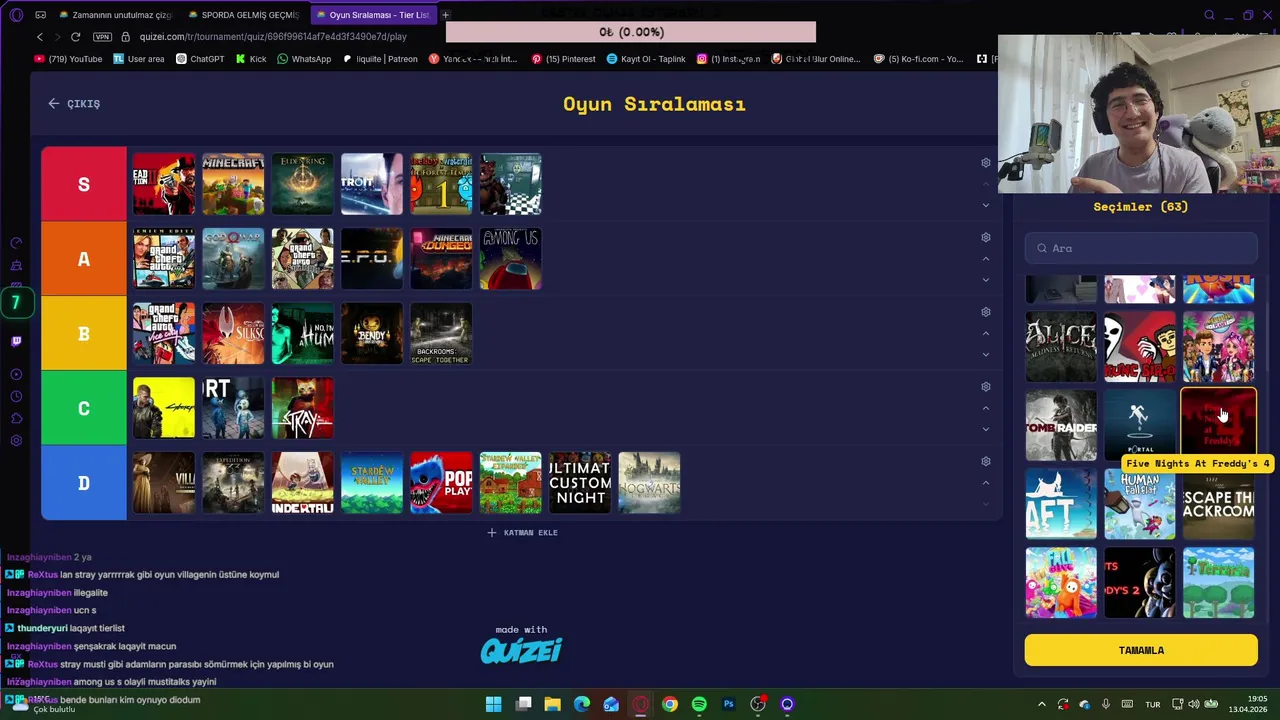Go back with browser back arrow
The width and height of the screenshot is (1280, 720).
[x=40, y=37]
